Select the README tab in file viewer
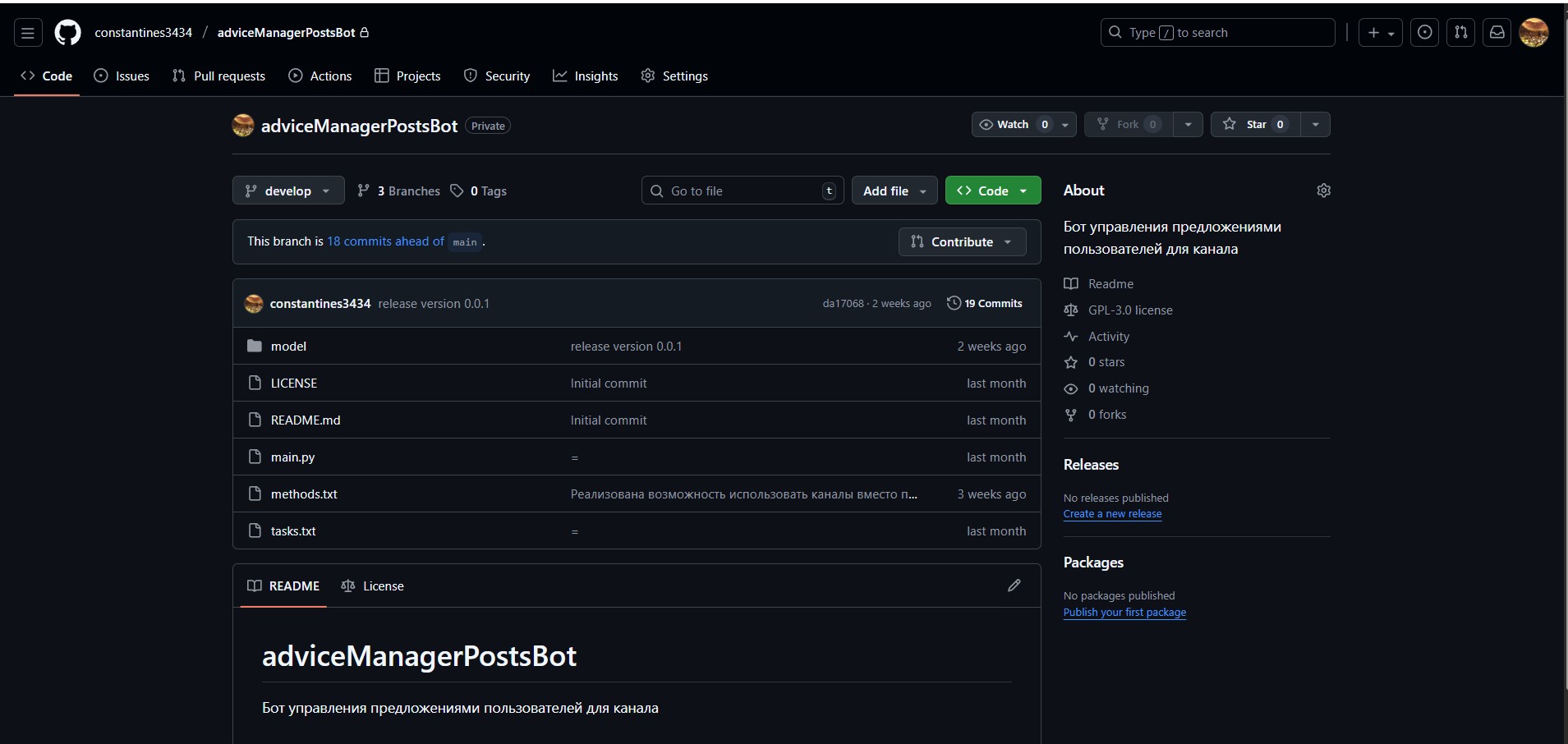Image resolution: width=1568 pixels, height=744 pixels. (283, 586)
